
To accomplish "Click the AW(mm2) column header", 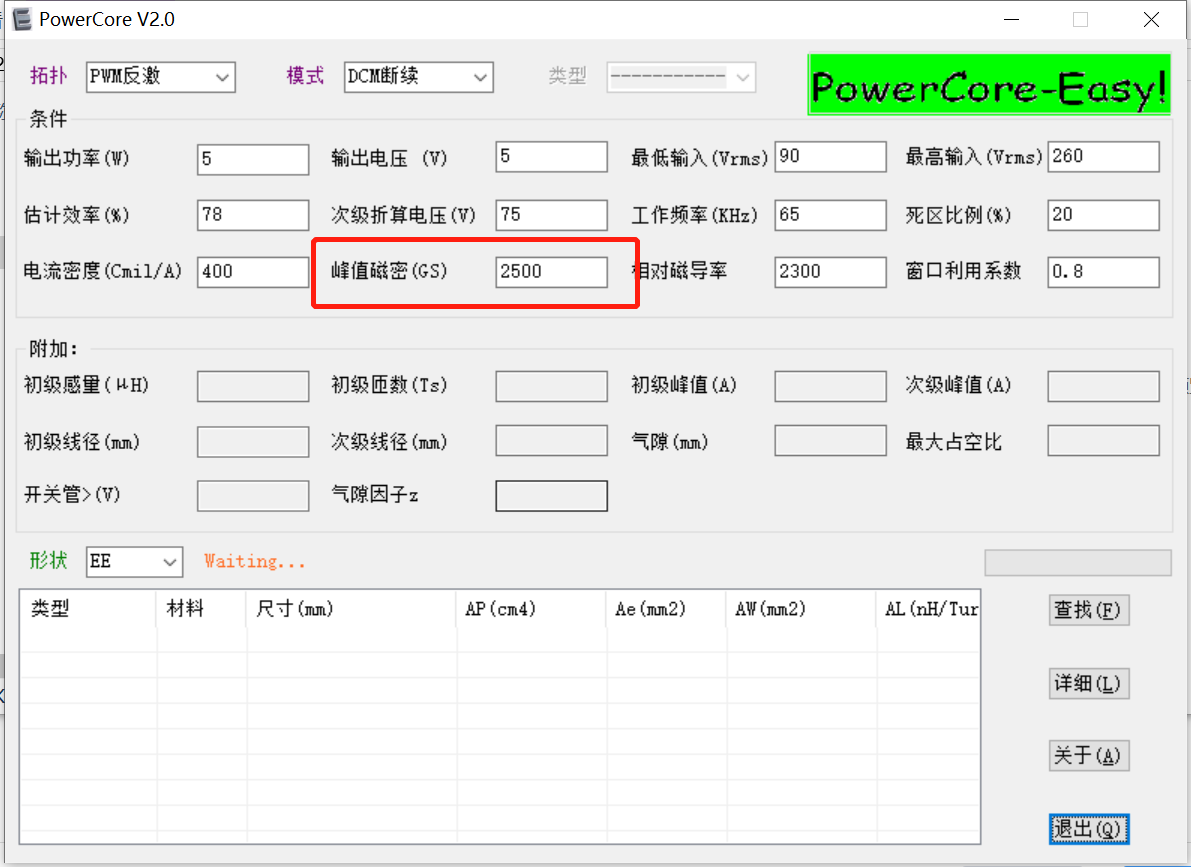I will [801, 609].
